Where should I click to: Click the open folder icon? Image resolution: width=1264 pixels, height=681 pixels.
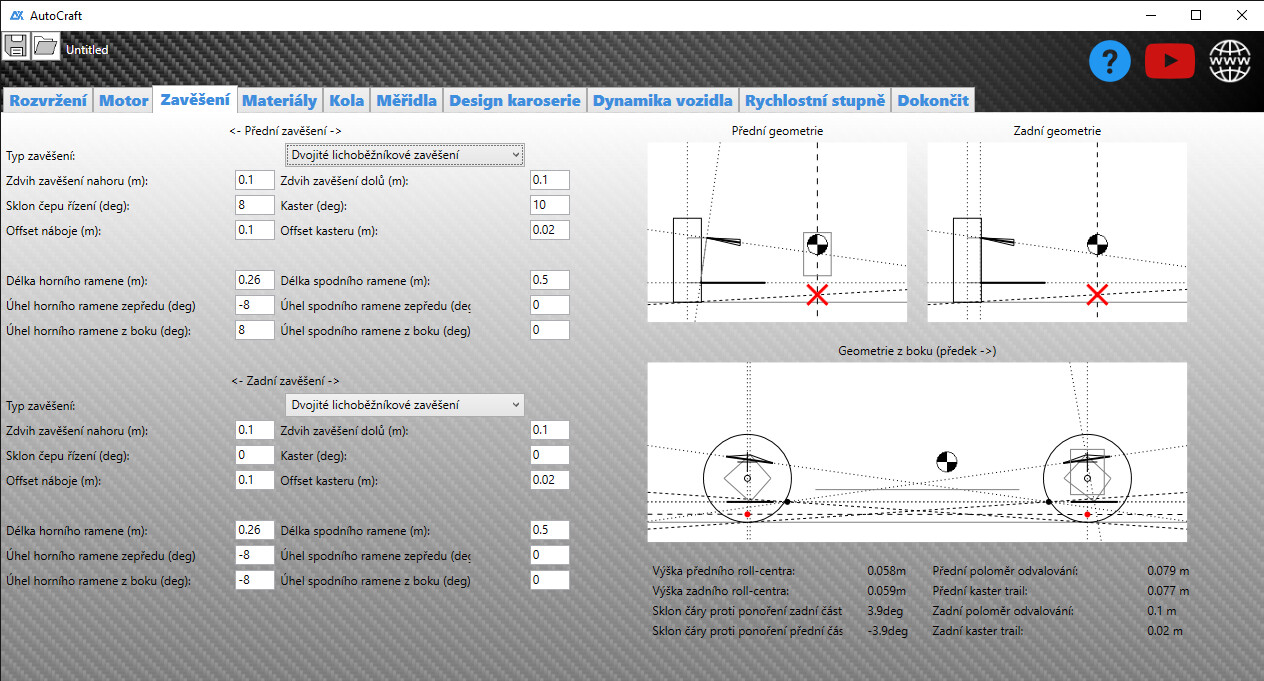[46, 46]
